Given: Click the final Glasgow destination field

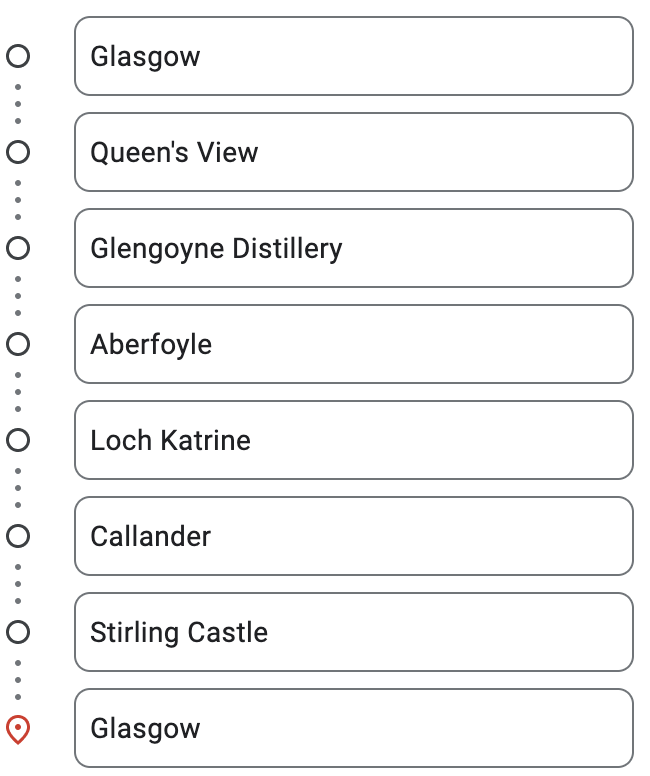Looking at the screenshot, I should 354,728.
